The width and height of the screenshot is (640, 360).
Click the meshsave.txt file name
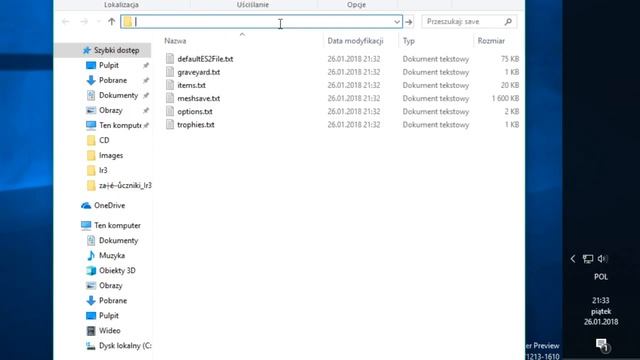pos(199,98)
